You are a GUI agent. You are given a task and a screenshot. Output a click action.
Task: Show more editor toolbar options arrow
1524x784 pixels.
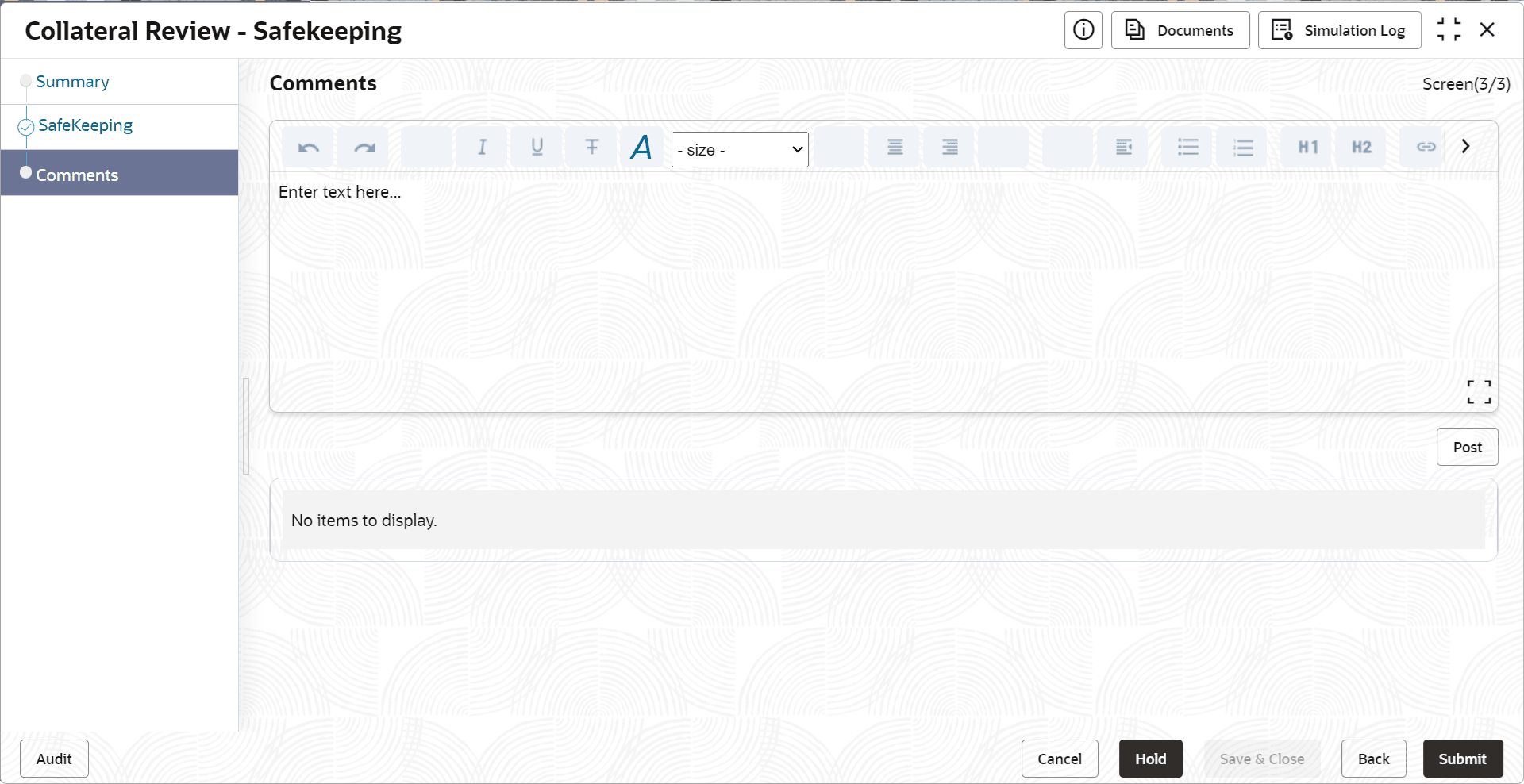(x=1465, y=146)
